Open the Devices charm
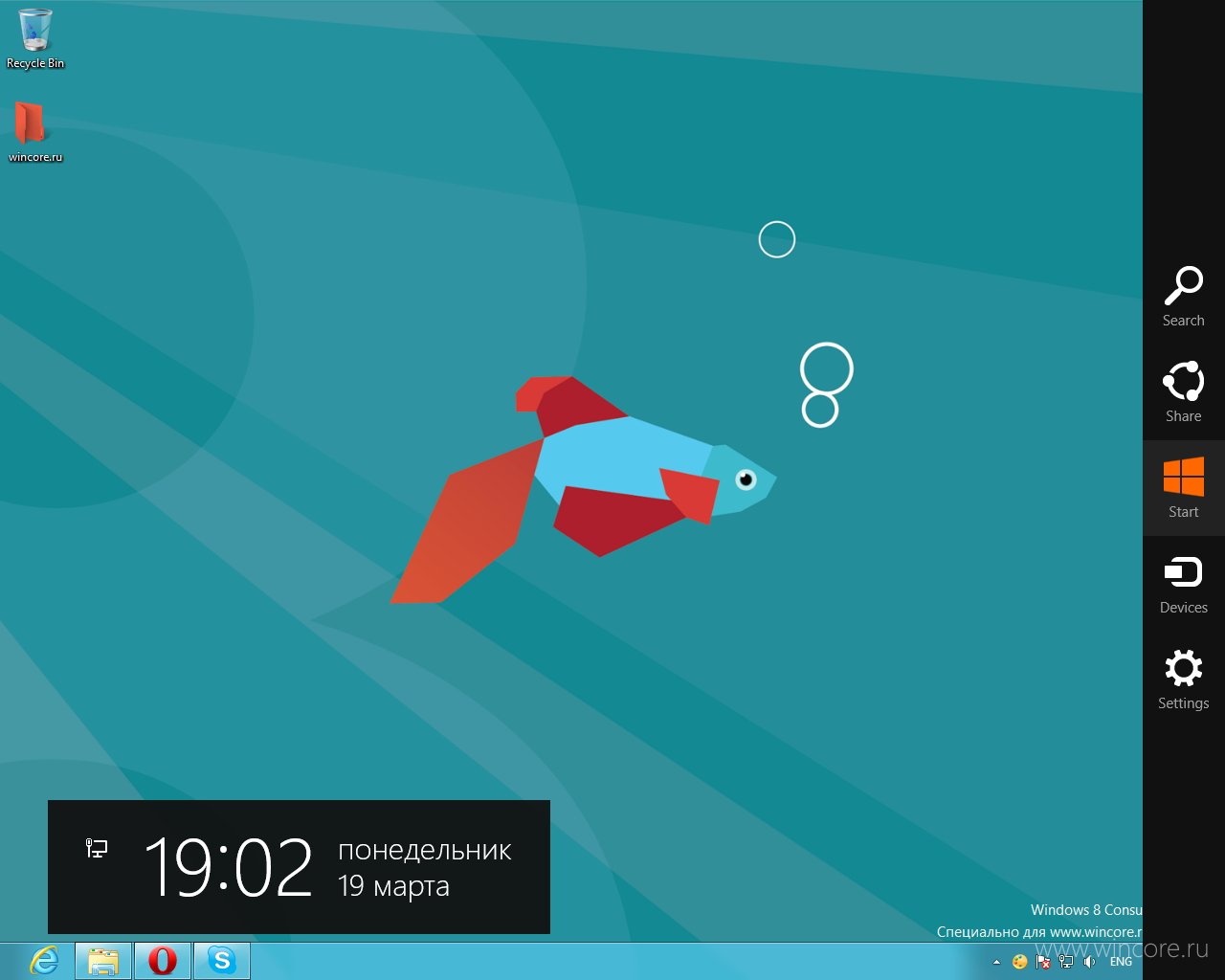 (x=1184, y=584)
